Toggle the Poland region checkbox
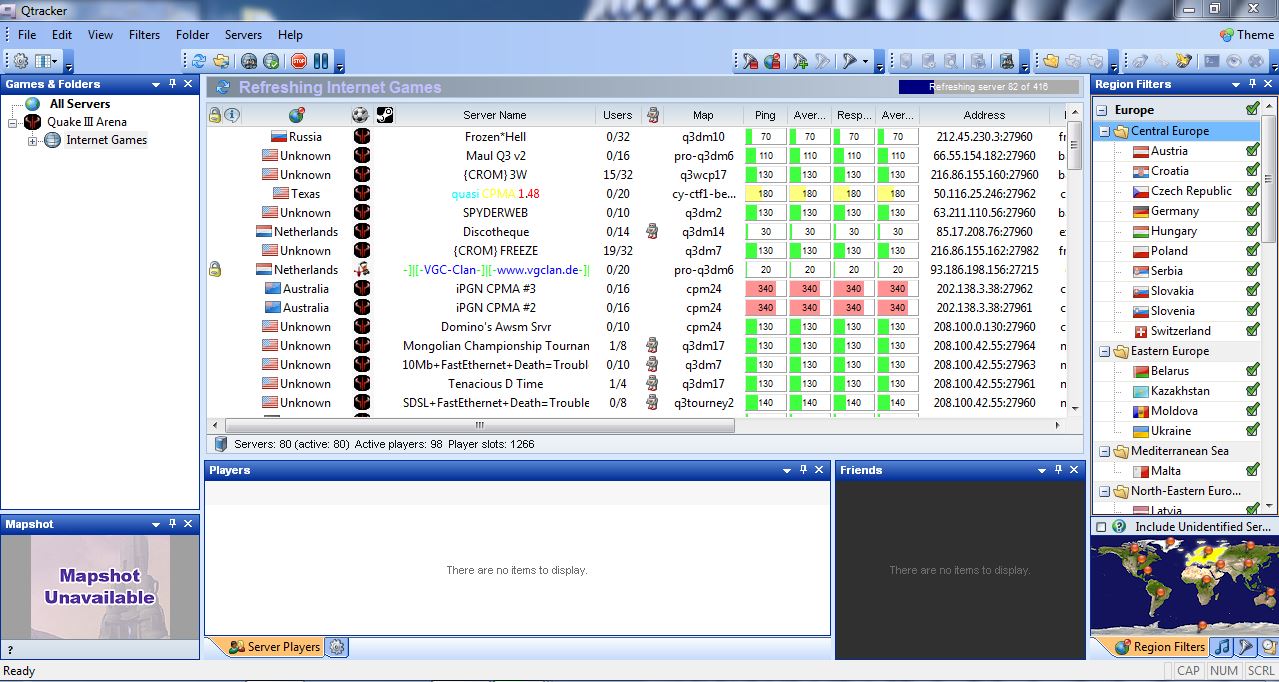This screenshot has height=682, width=1279. click(1252, 251)
